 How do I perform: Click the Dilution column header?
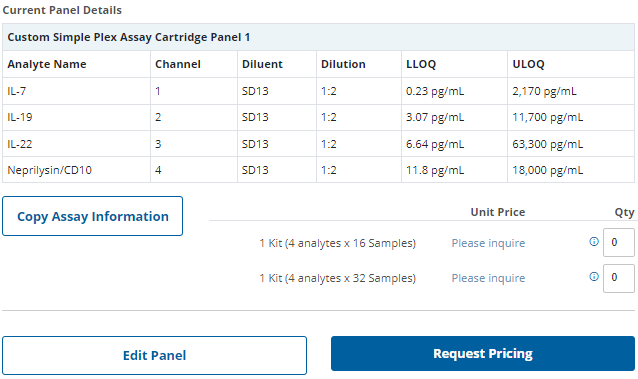click(x=343, y=64)
